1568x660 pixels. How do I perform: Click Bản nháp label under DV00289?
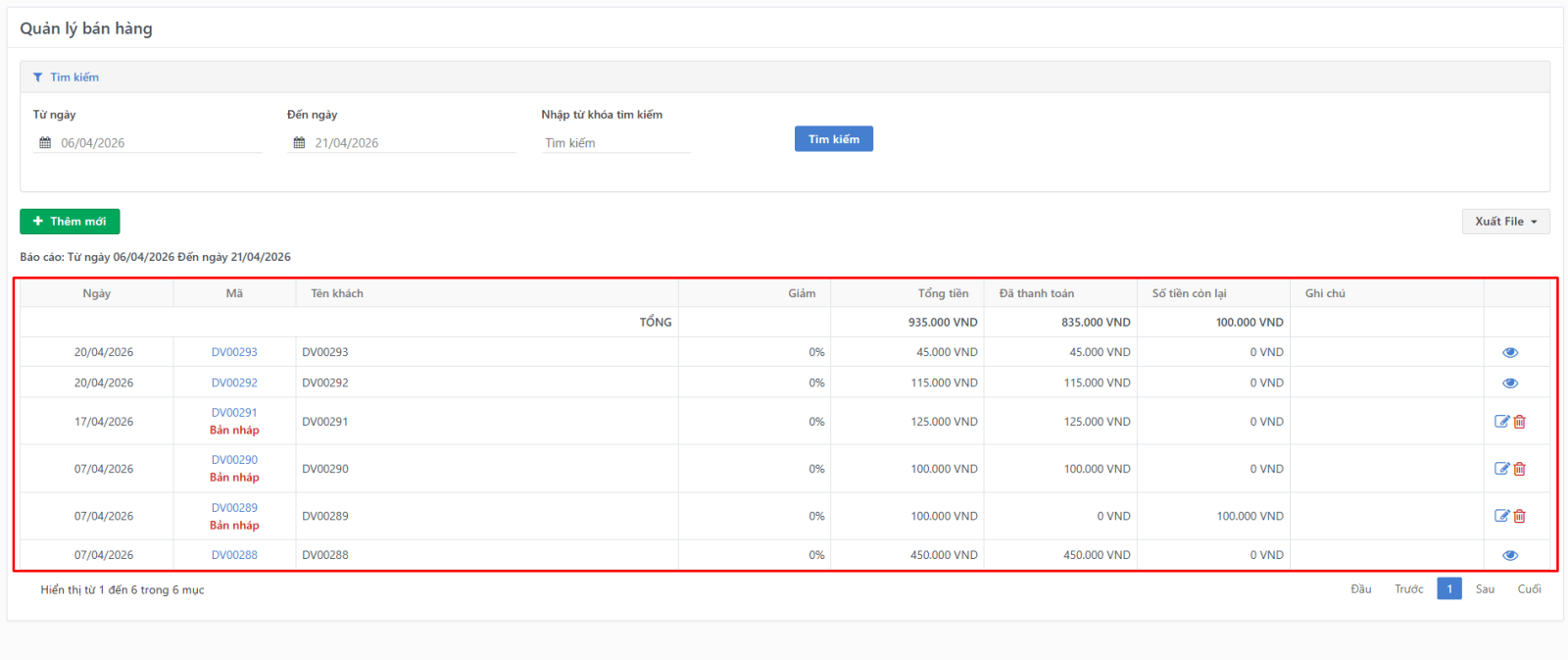point(234,526)
